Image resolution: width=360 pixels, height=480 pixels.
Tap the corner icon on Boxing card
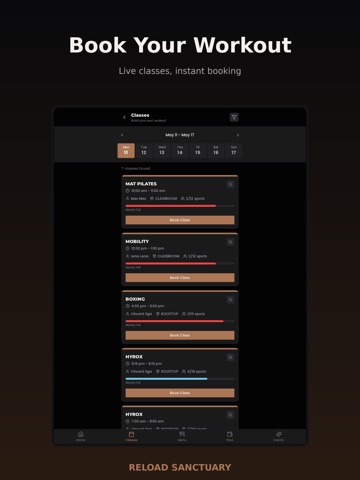point(230,300)
